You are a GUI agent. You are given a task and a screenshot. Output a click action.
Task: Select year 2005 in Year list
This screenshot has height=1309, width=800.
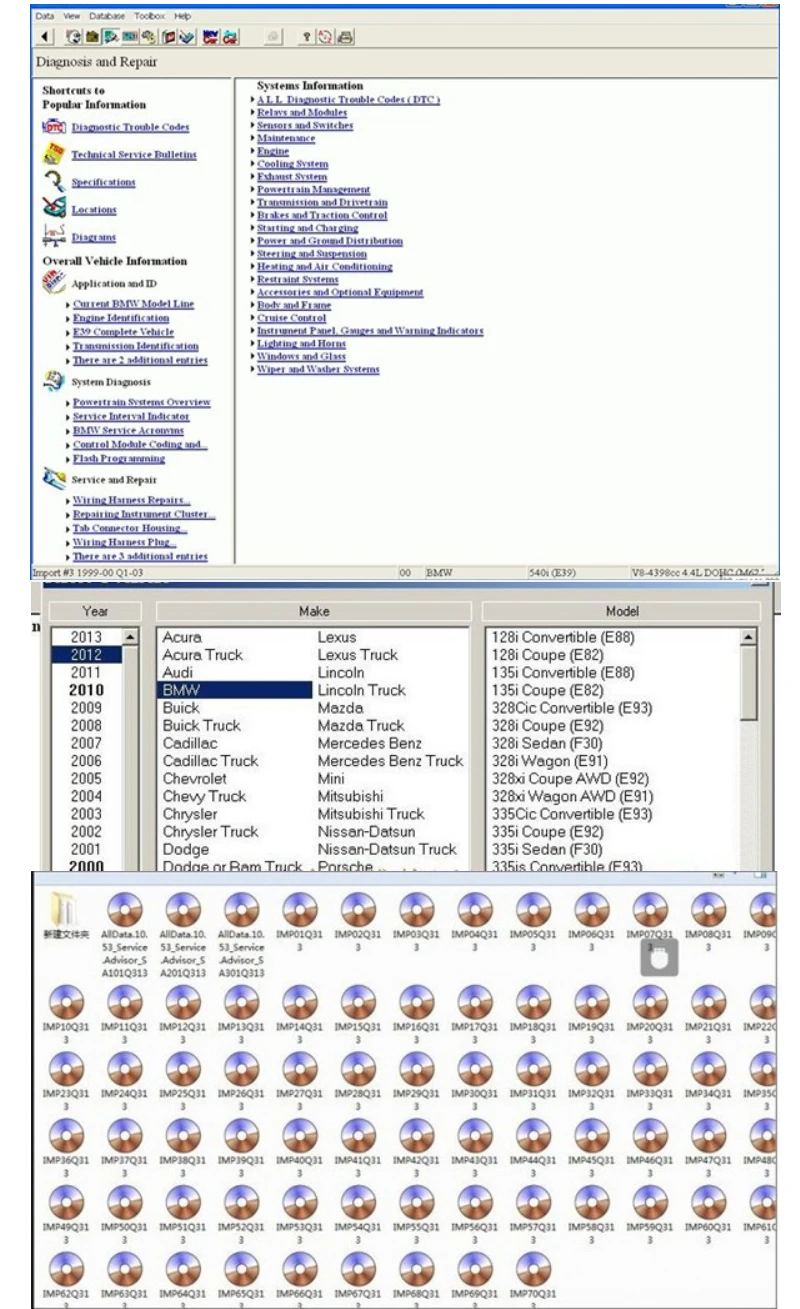coord(85,779)
